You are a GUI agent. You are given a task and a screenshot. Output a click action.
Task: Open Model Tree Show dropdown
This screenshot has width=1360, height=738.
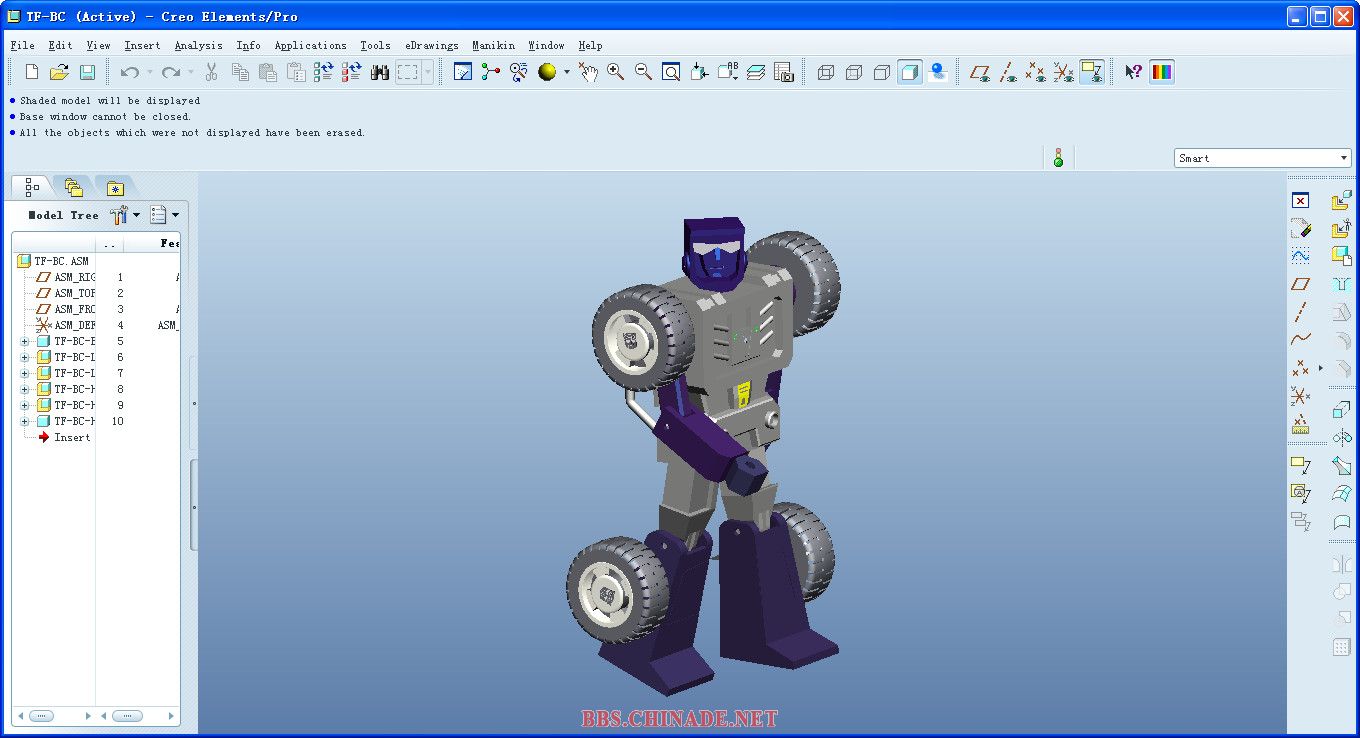click(125, 214)
